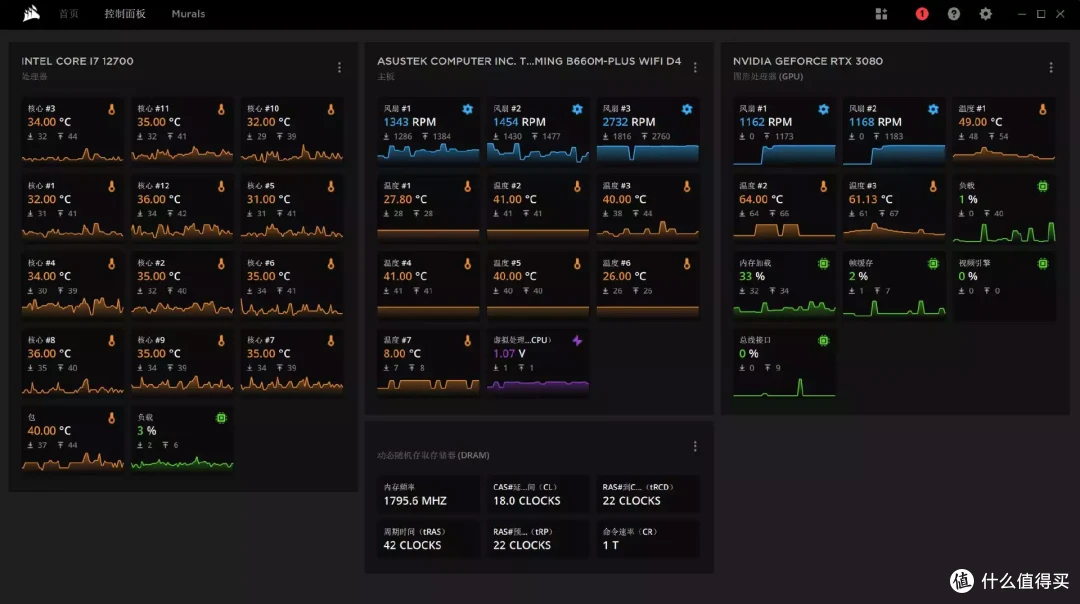
Task: Select the 1454 RPM fan reading
Action: (519, 122)
